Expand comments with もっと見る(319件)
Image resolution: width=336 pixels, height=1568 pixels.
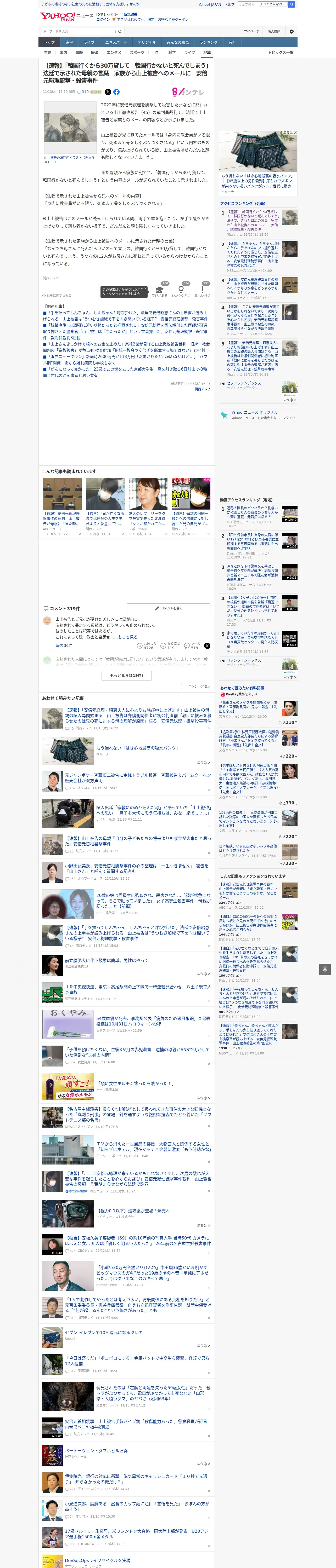(x=127, y=675)
